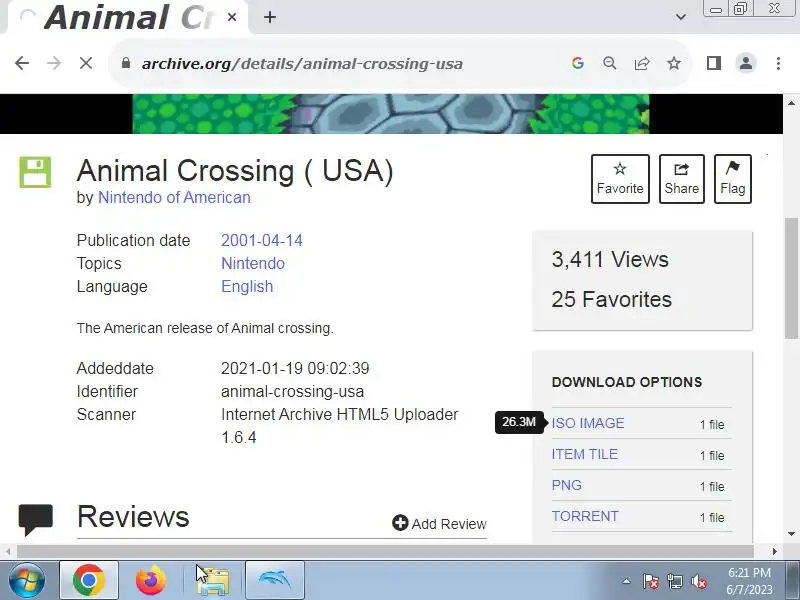Share this page from address bar
Screen dimensions: 800x600
tap(642, 63)
